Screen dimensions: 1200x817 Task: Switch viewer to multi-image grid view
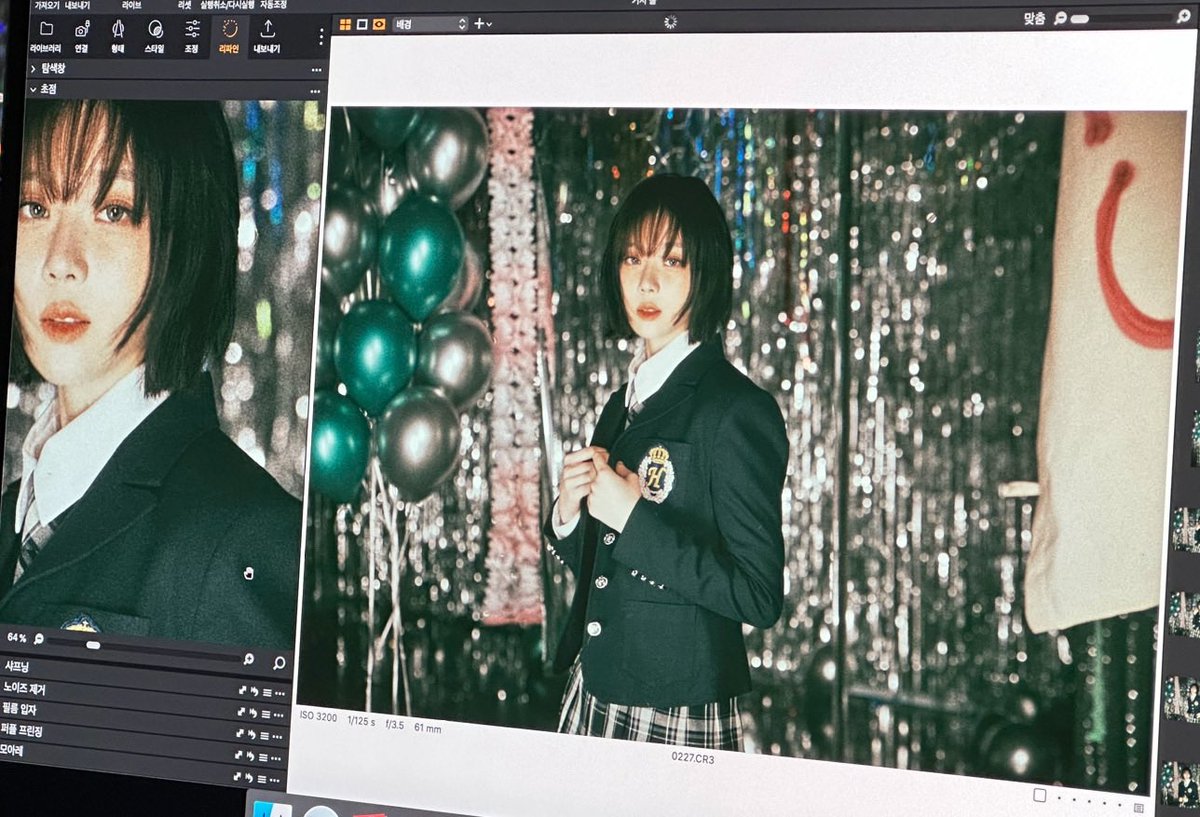(345, 24)
